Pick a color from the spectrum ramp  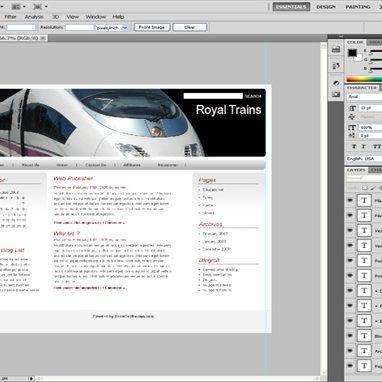click(364, 79)
